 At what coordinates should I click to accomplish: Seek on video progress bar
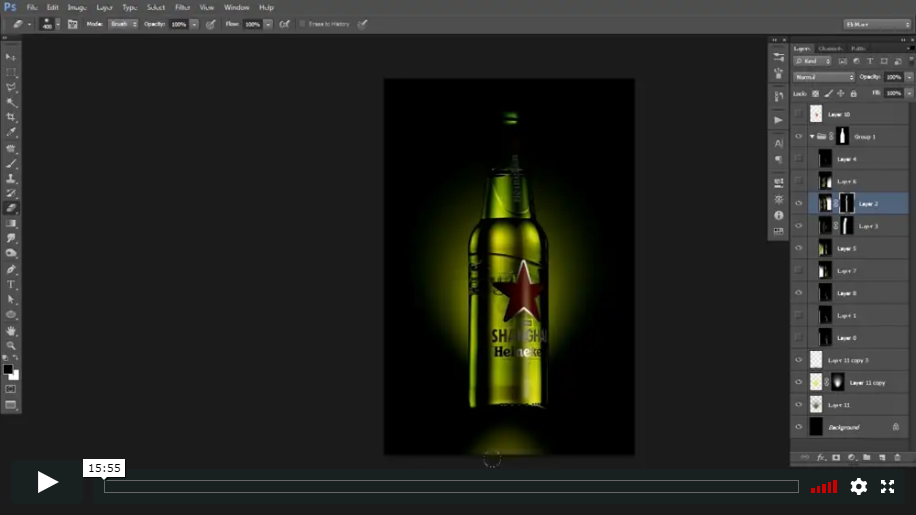451,486
